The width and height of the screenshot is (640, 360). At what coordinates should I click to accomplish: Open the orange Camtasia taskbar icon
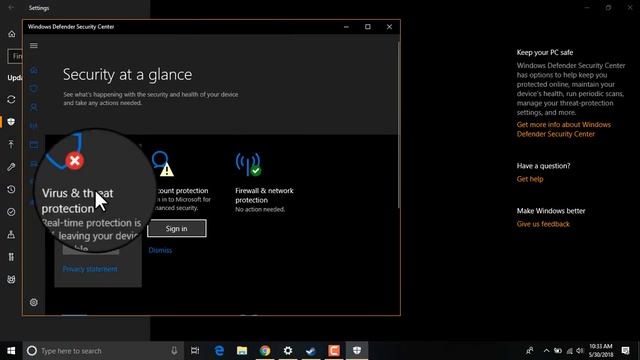pos(334,351)
